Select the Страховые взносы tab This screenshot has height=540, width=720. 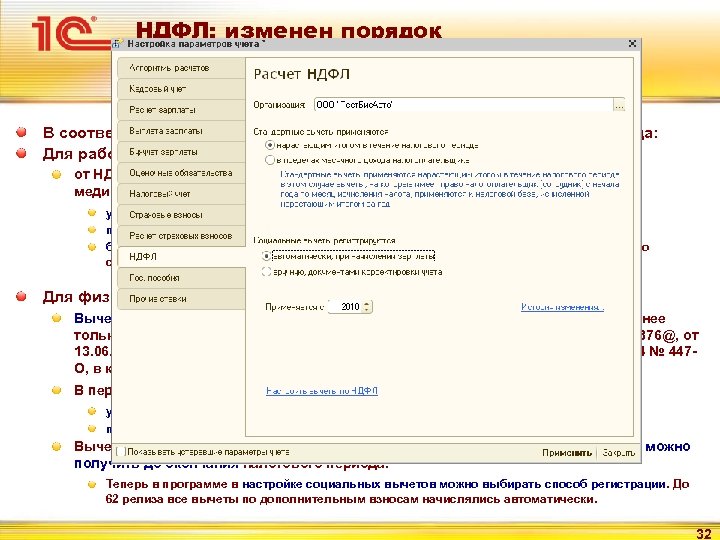click(181, 215)
